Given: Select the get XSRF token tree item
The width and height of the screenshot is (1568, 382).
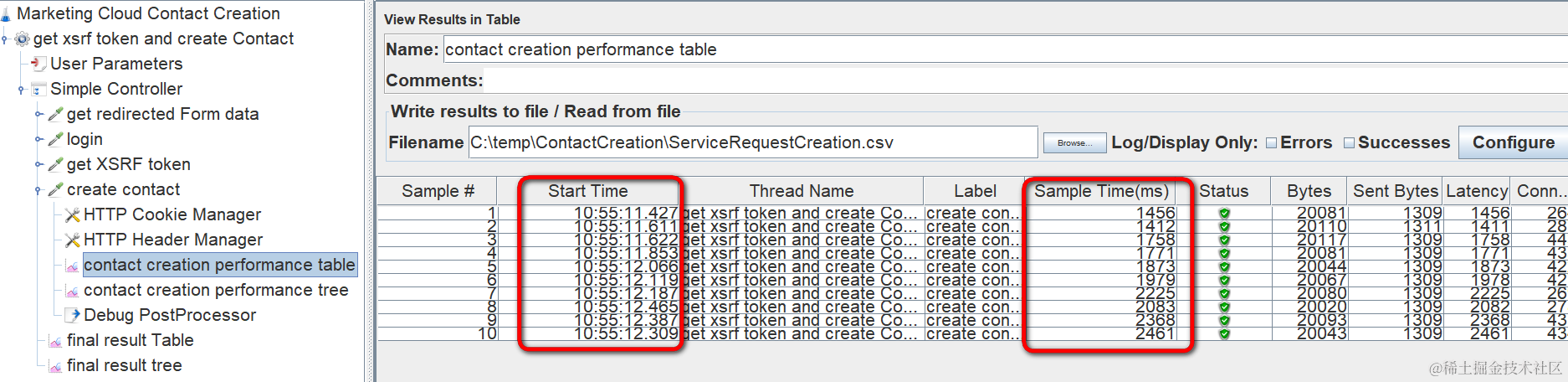Looking at the screenshot, I should coord(129,164).
